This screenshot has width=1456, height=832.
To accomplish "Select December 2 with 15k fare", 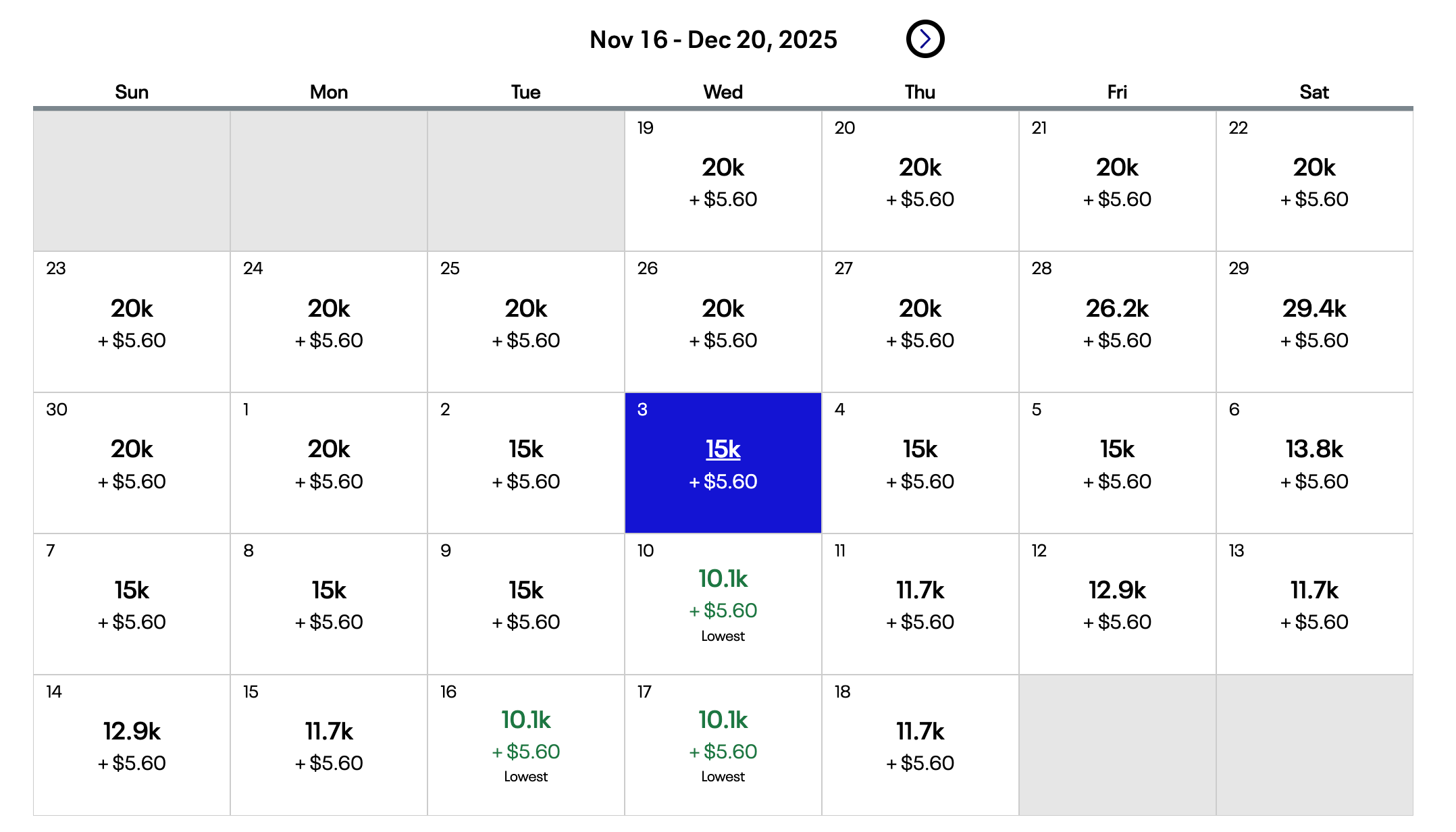I will pyautogui.click(x=526, y=463).
